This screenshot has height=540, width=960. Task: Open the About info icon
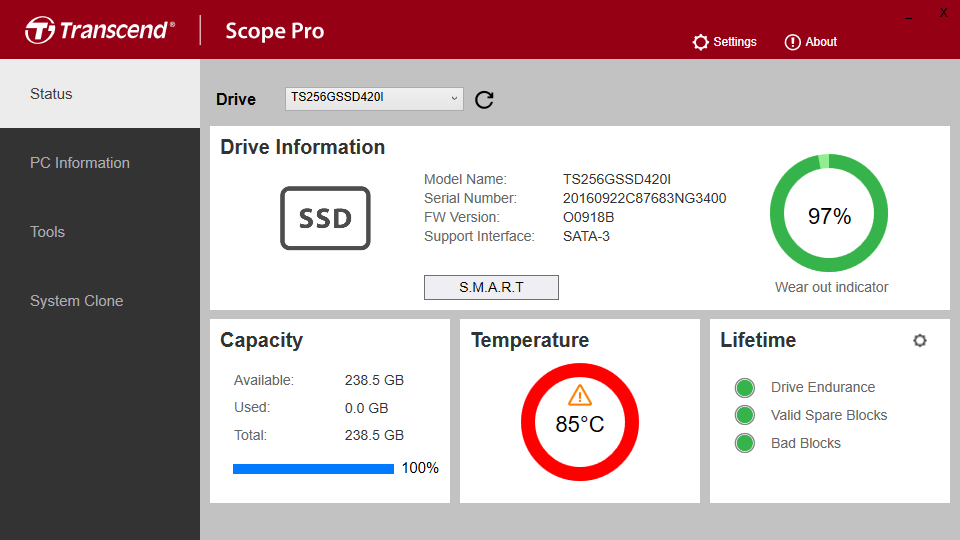coord(792,42)
